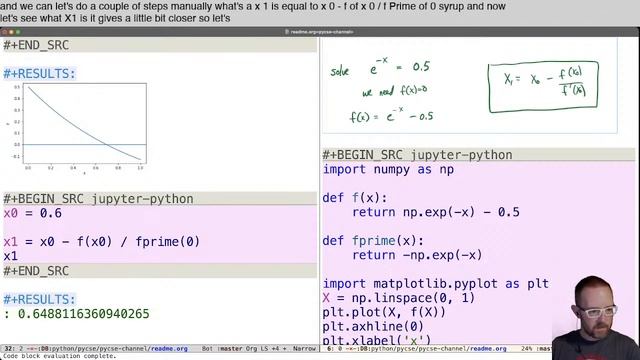The height and width of the screenshot is (360, 640).
Task: Click the webcam video overlay of the presenter
Action: (x=596, y=318)
